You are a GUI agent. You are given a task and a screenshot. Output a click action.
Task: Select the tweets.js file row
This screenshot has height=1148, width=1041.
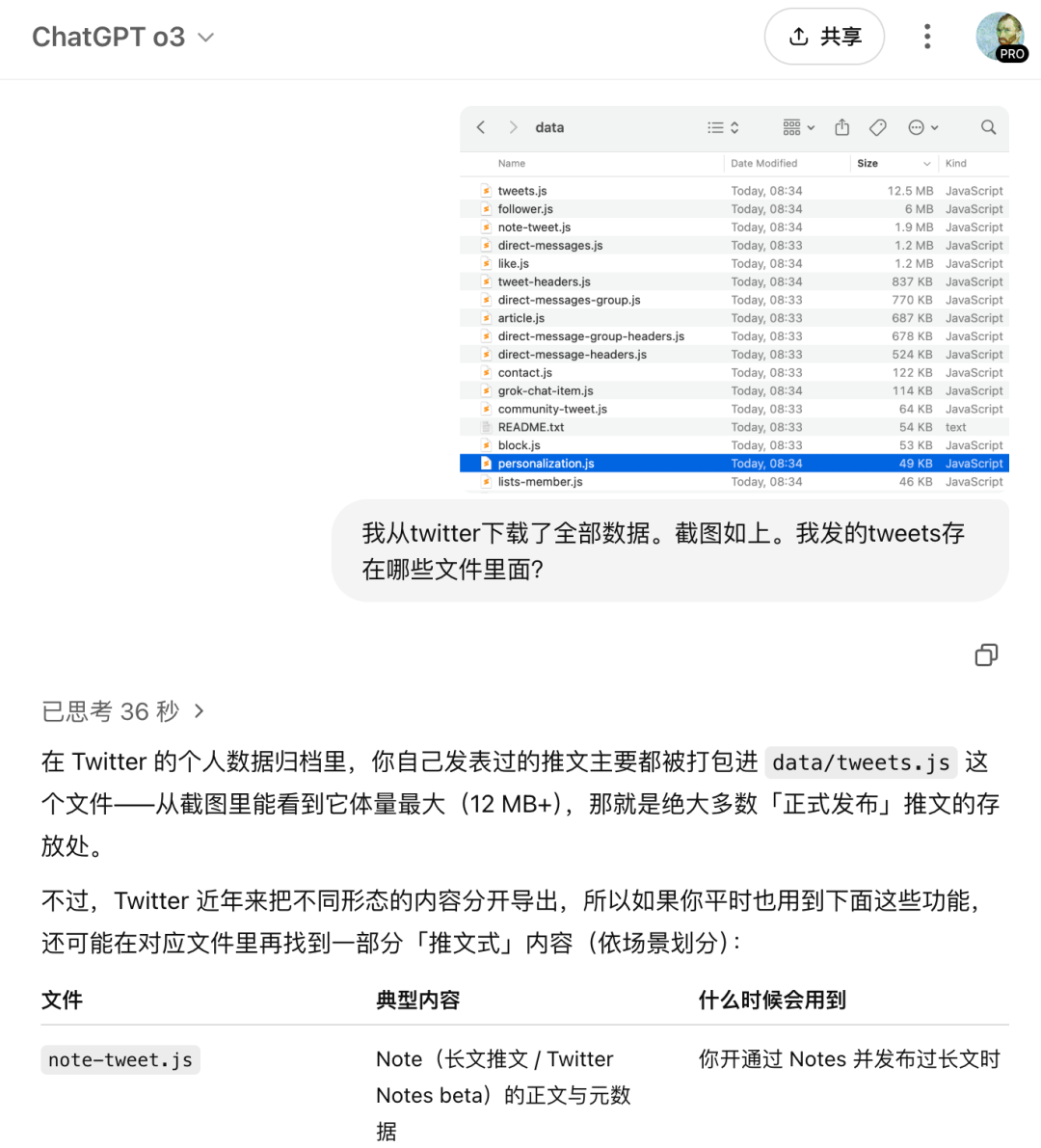point(734,190)
